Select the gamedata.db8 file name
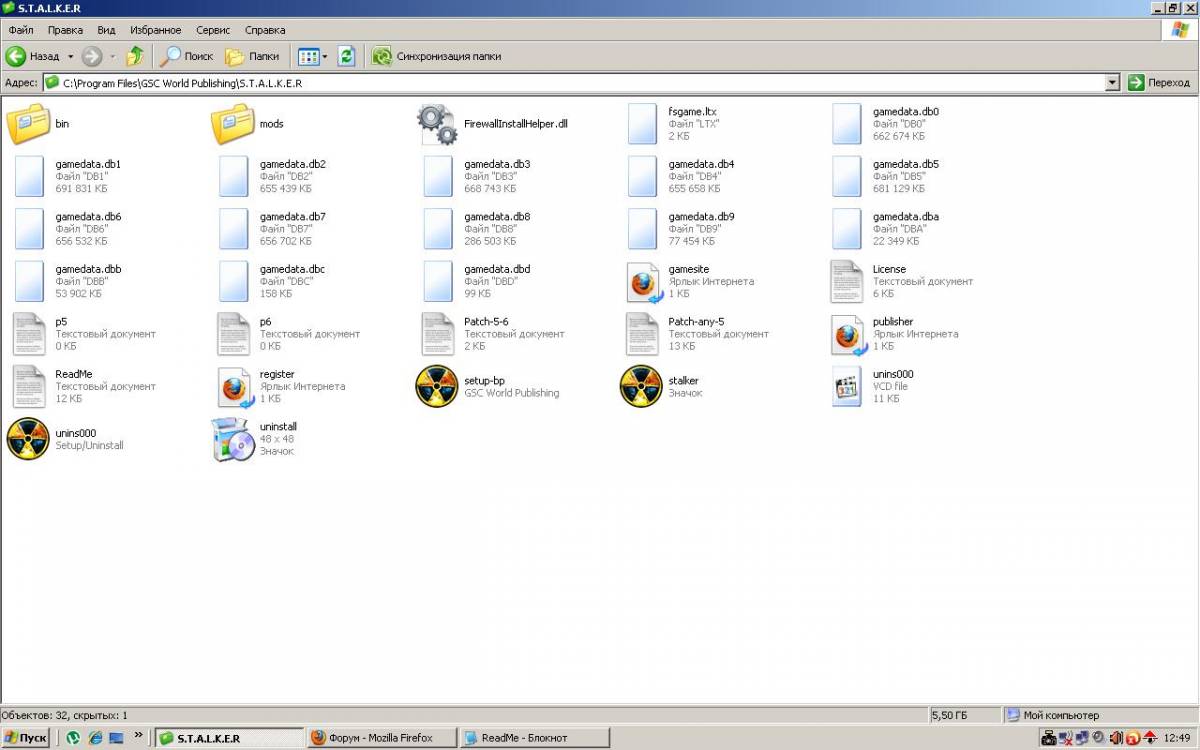1200x750 pixels. (x=497, y=217)
